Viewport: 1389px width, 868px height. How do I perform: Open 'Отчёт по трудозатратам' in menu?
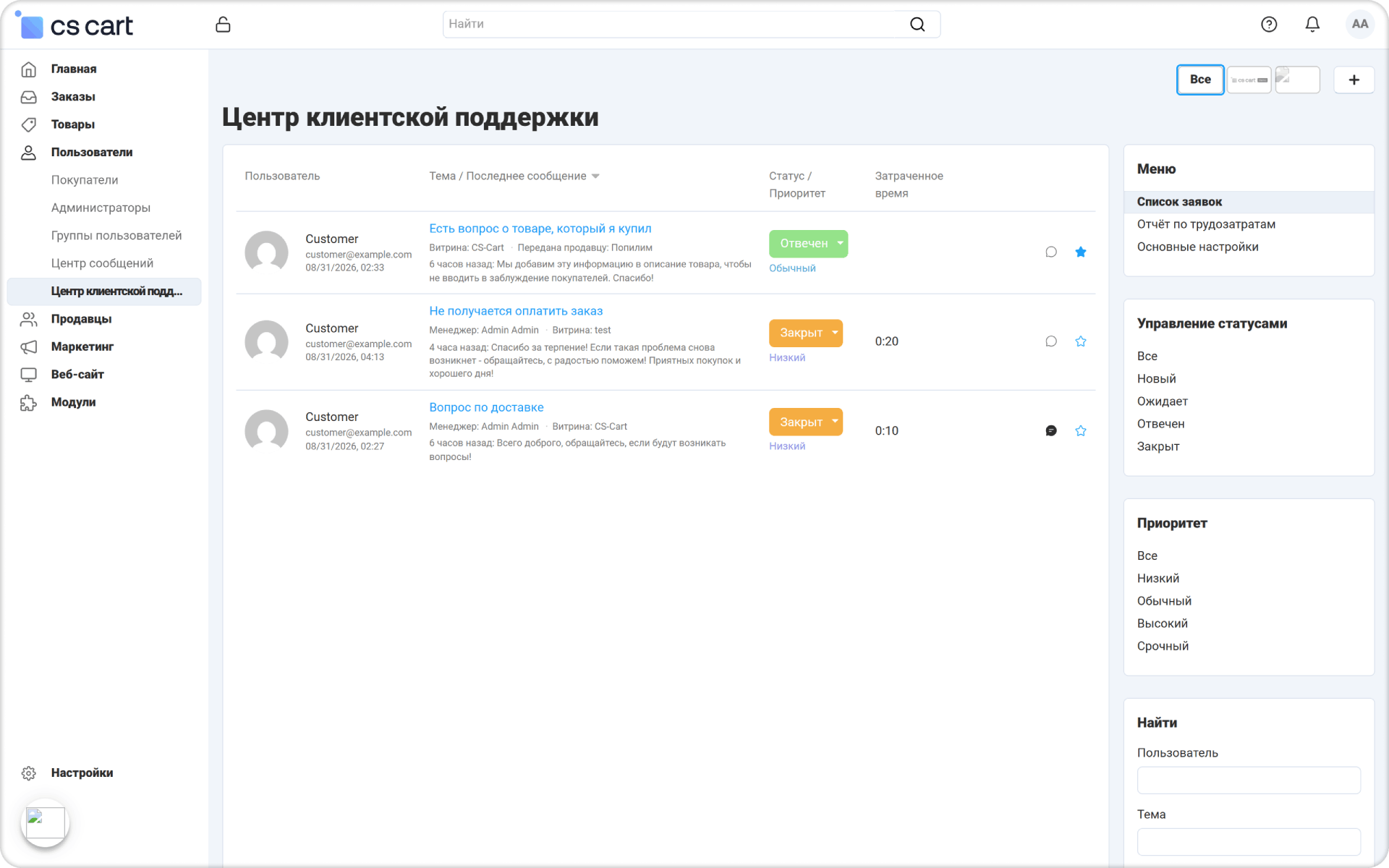(1206, 224)
